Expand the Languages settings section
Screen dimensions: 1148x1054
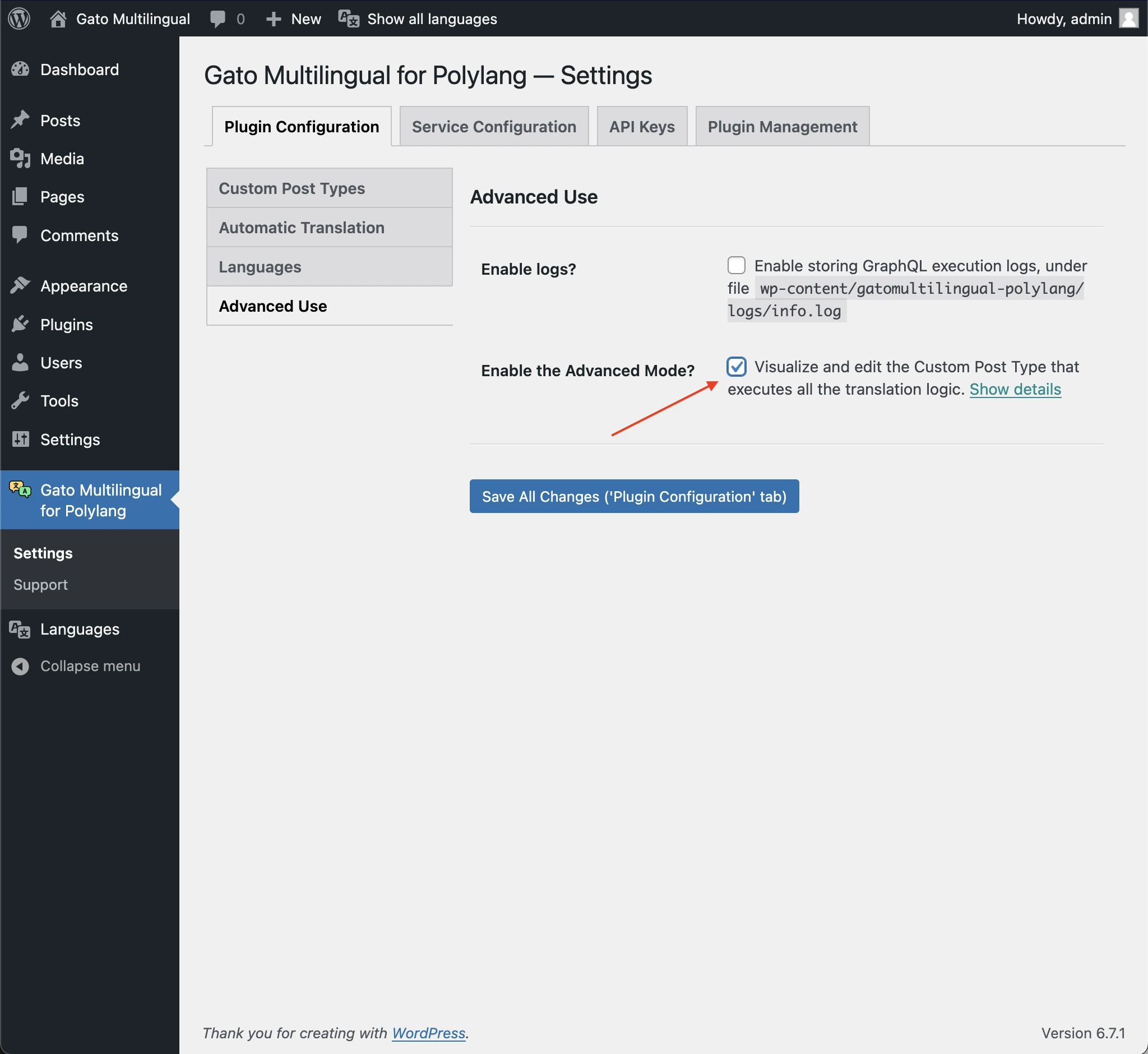pos(260,266)
